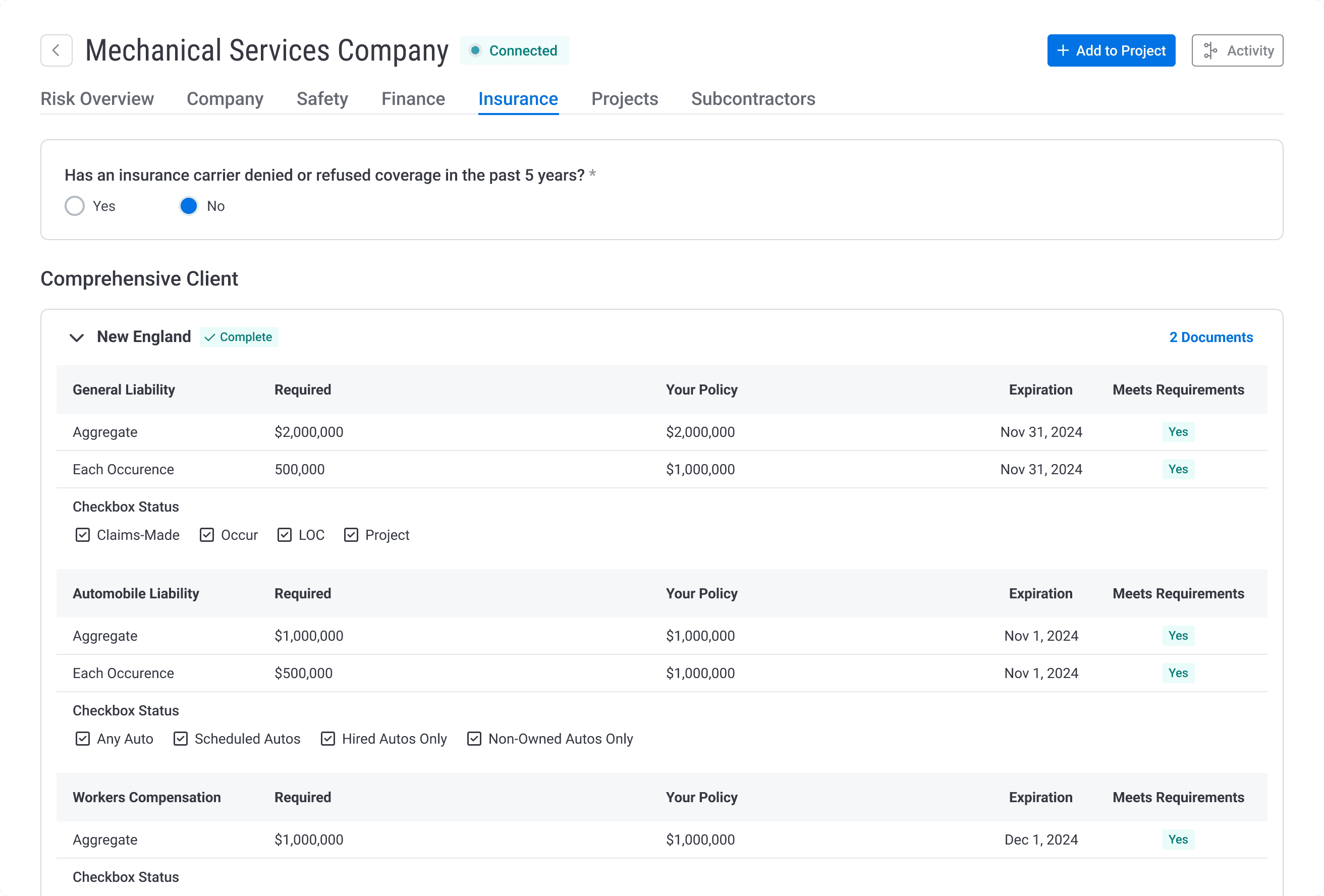Uncheck Non-Owned Autos Only
This screenshot has height=896, width=1324.
(x=474, y=739)
